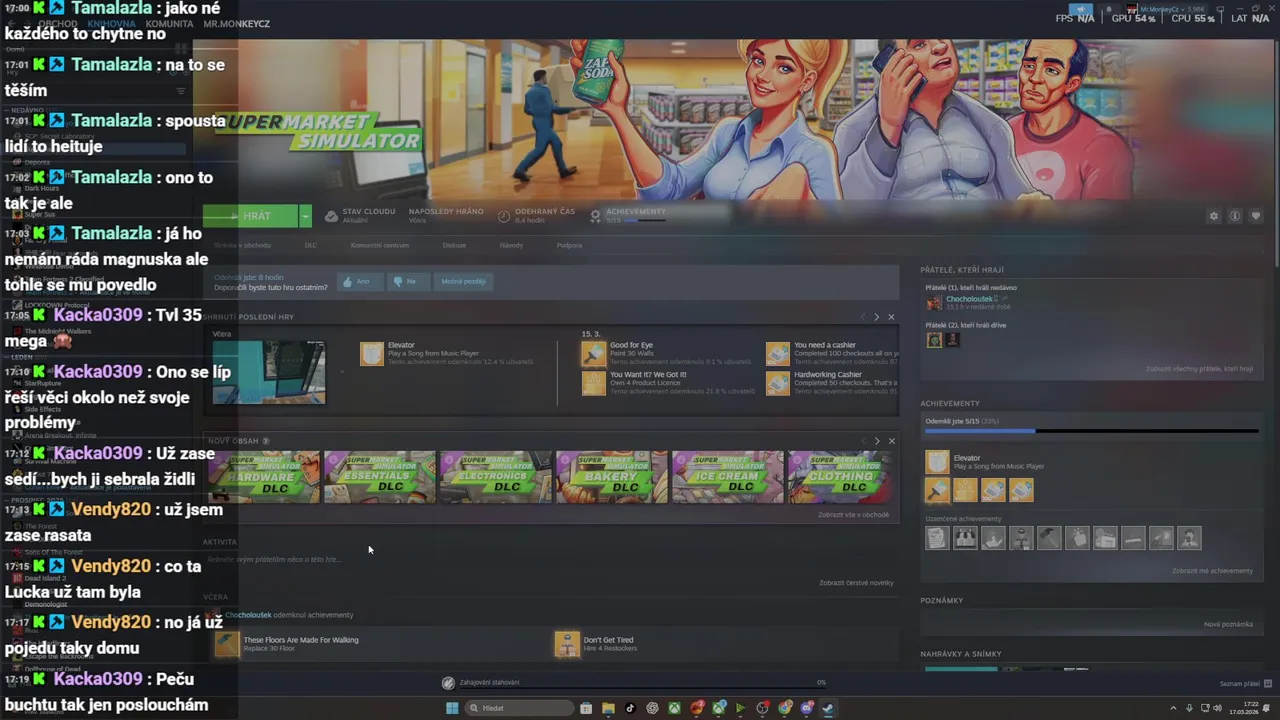Click volume speaker icon in tray

[1217, 708]
